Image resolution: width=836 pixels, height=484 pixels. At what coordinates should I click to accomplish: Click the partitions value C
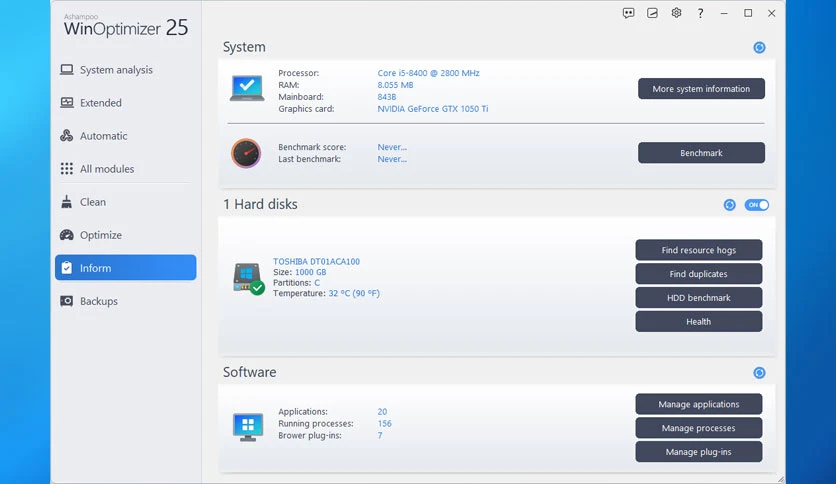coord(317,283)
